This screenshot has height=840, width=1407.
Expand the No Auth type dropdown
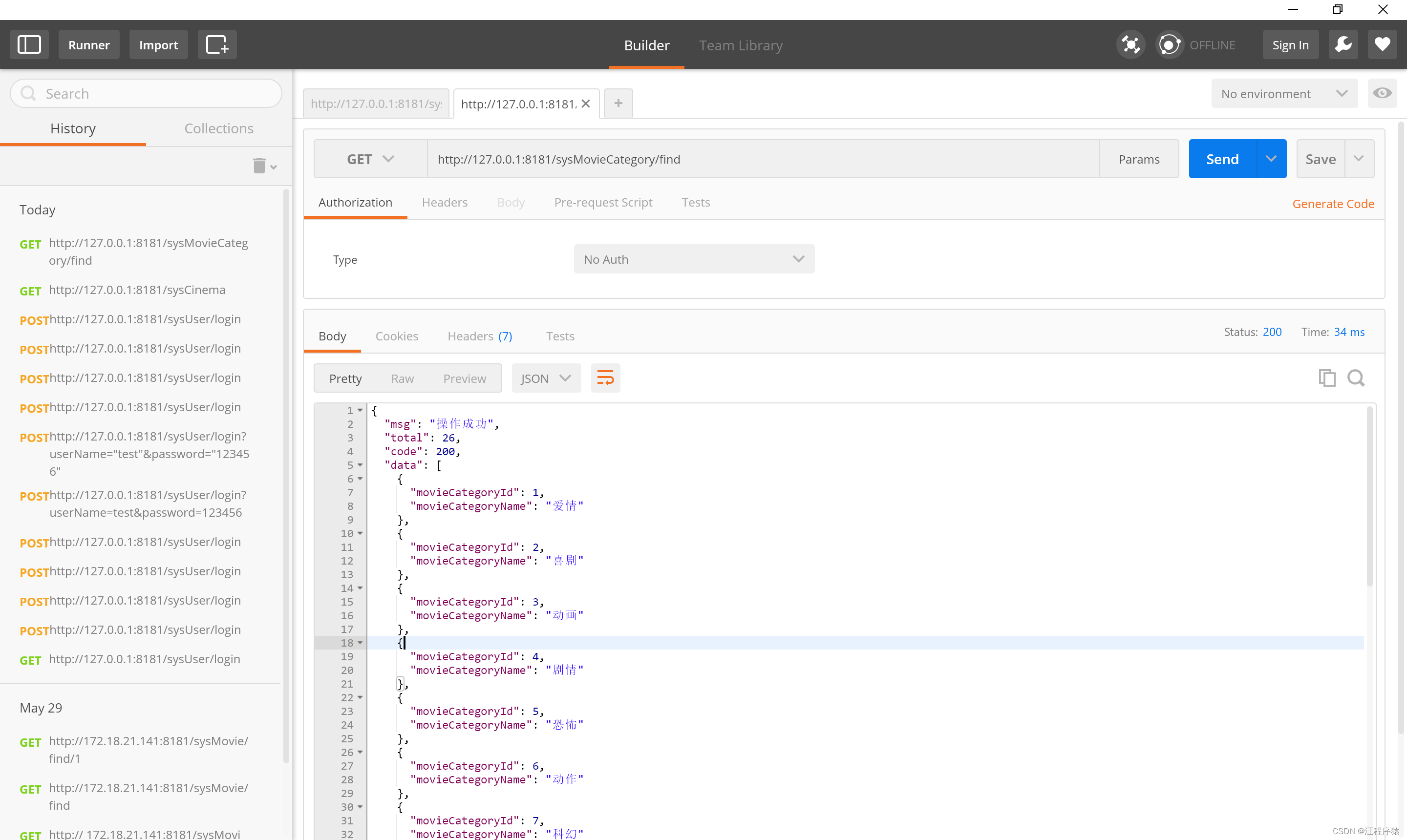point(694,259)
